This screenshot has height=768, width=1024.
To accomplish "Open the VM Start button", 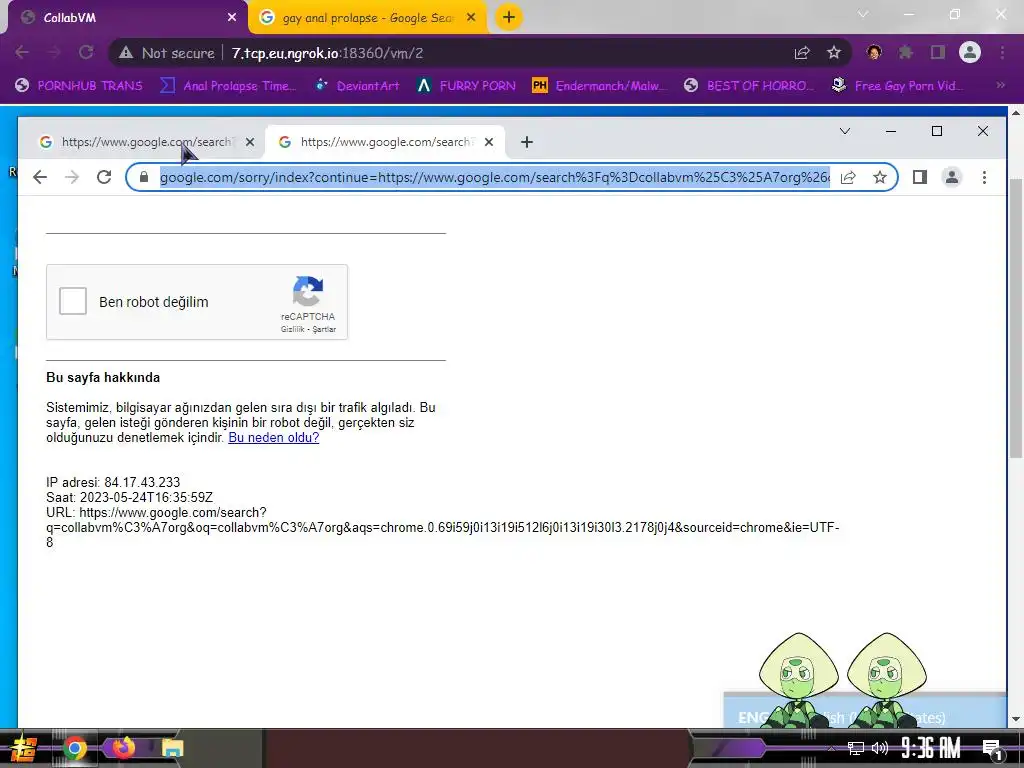I will [x=24, y=748].
